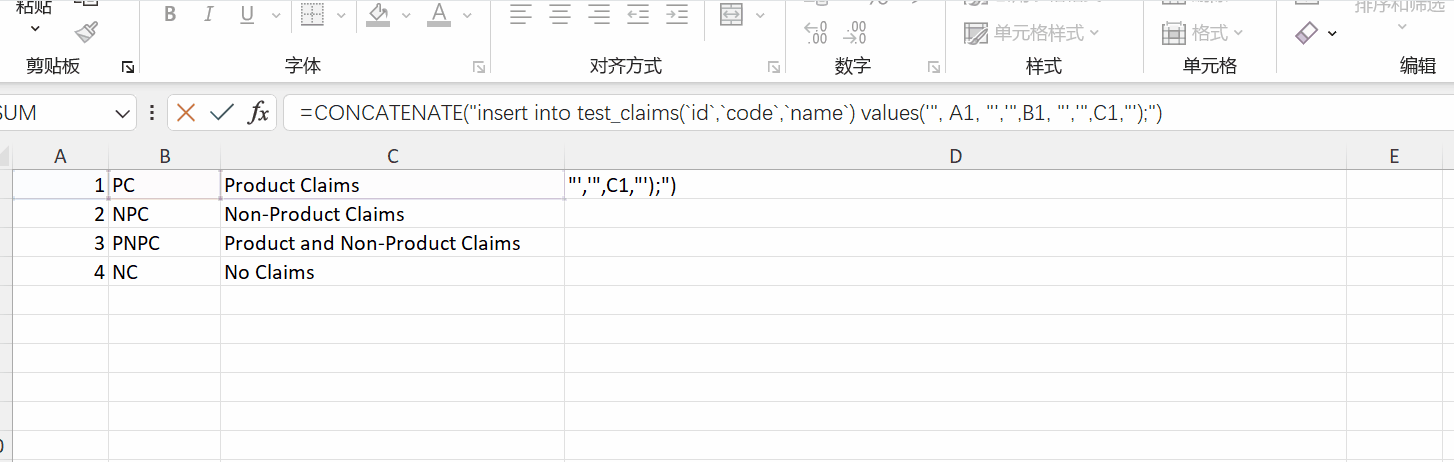Toggle bold formatting
The height and width of the screenshot is (462, 1454).
[169, 14]
